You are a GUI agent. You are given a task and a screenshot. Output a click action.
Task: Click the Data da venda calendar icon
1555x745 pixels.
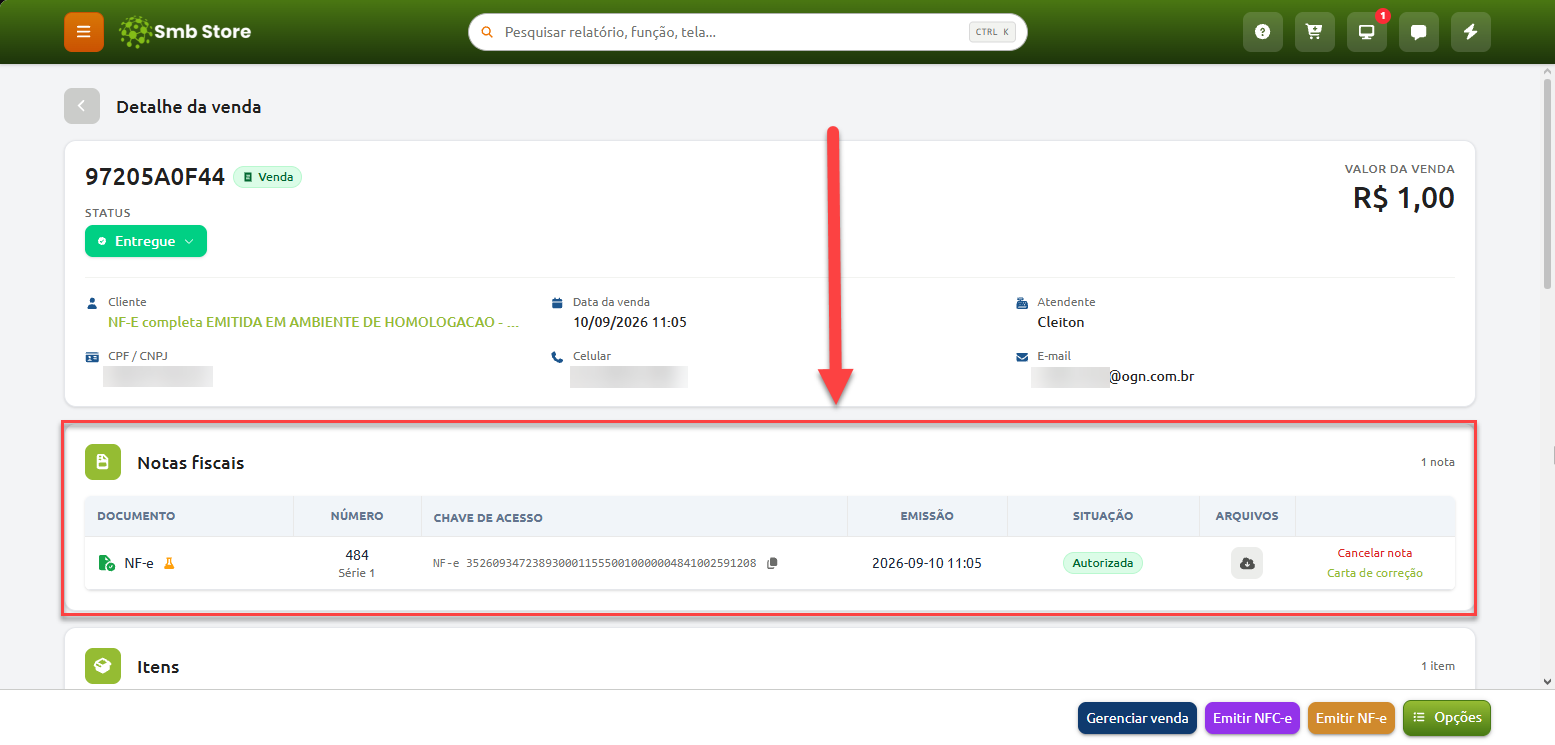pyautogui.click(x=557, y=302)
